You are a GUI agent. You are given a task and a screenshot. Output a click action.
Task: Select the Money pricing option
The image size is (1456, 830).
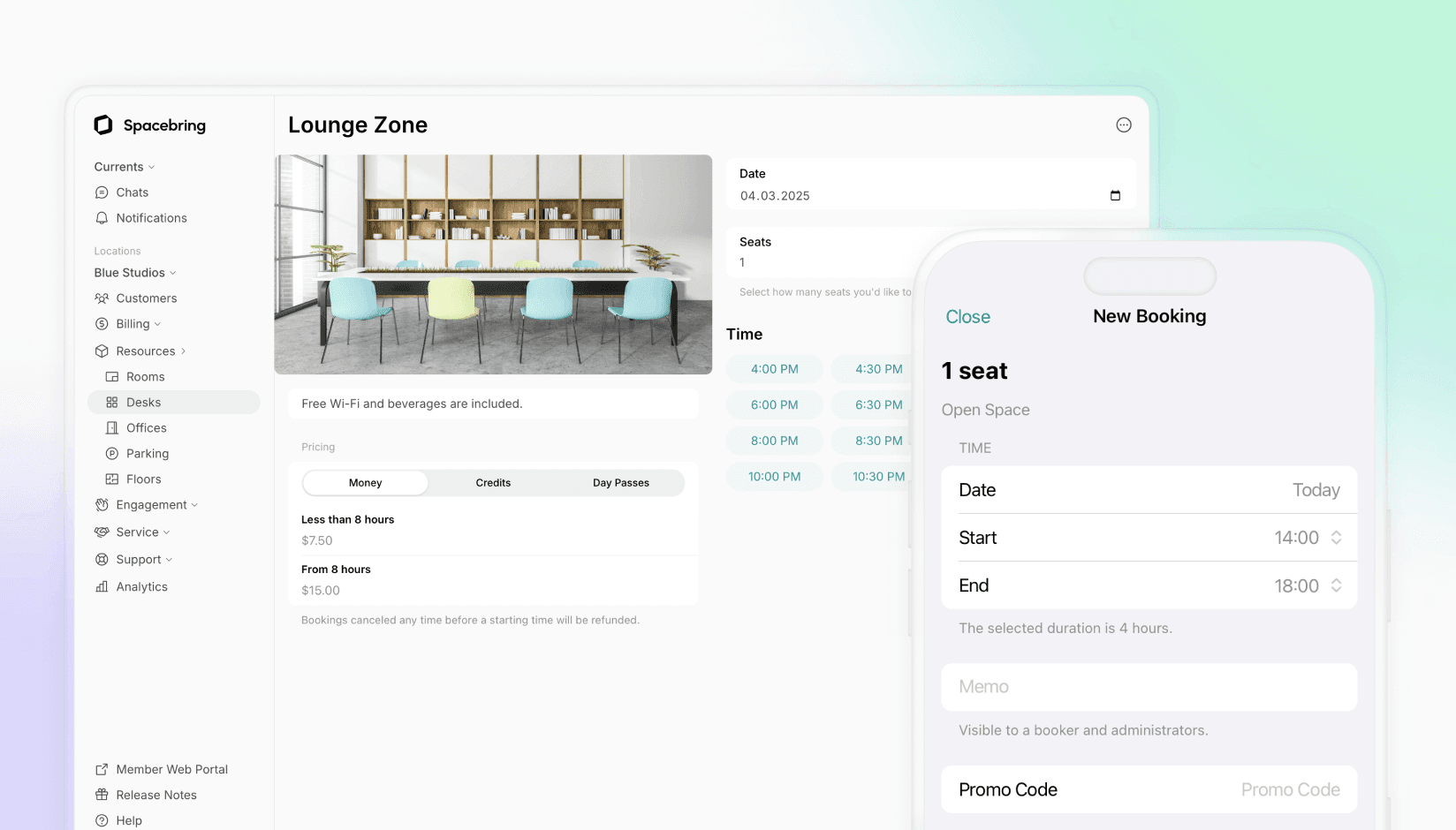(365, 482)
